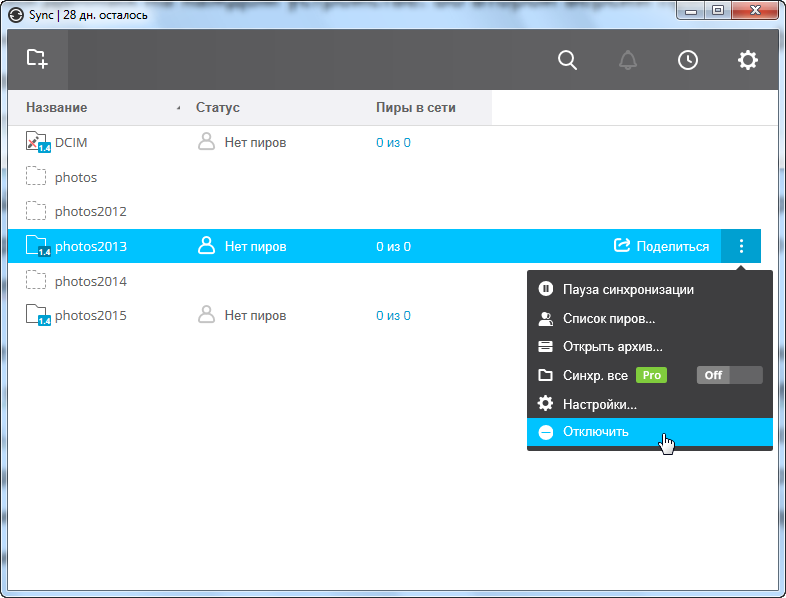Open notifications bell icon

tap(628, 60)
